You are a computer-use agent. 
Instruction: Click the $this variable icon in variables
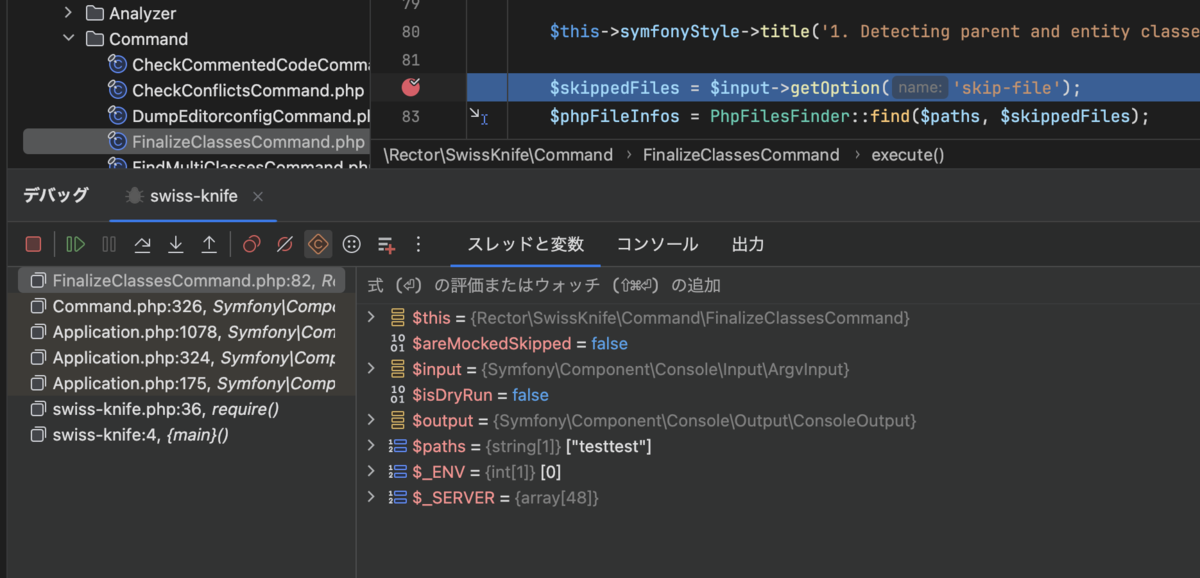click(396, 317)
